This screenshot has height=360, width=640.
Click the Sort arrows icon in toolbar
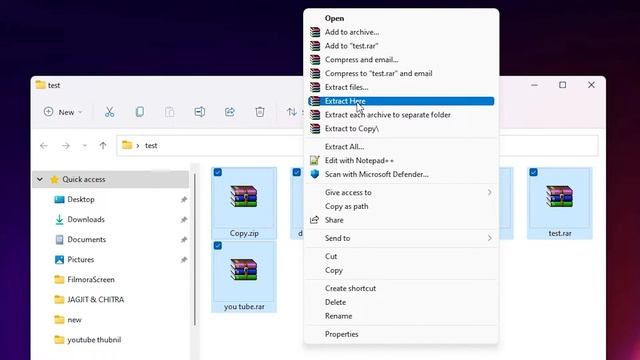[x=291, y=112]
